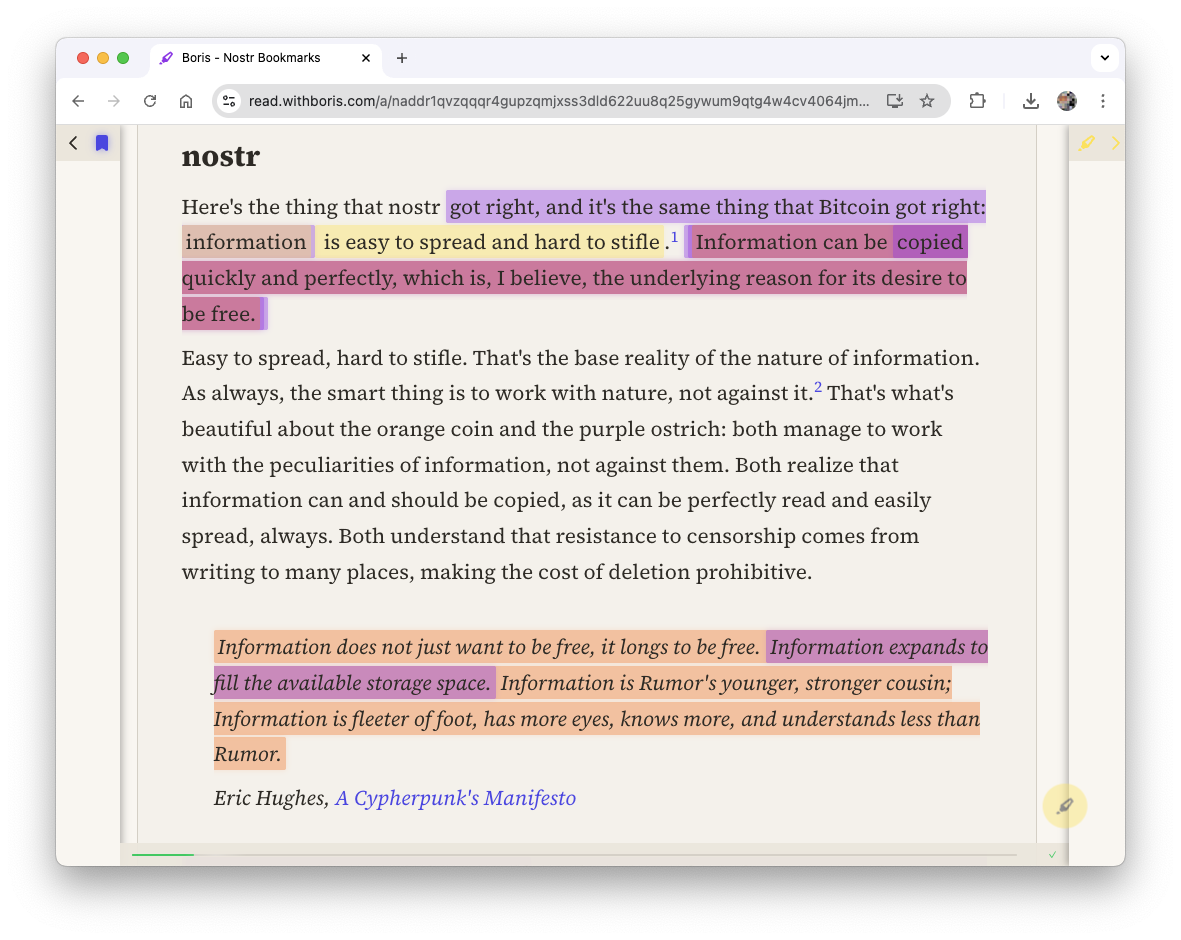Image resolution: width=1181 pixels, height=940 pixels.
Task: Open the Chrome extensions menu
Action: click(x=977, y=101)
